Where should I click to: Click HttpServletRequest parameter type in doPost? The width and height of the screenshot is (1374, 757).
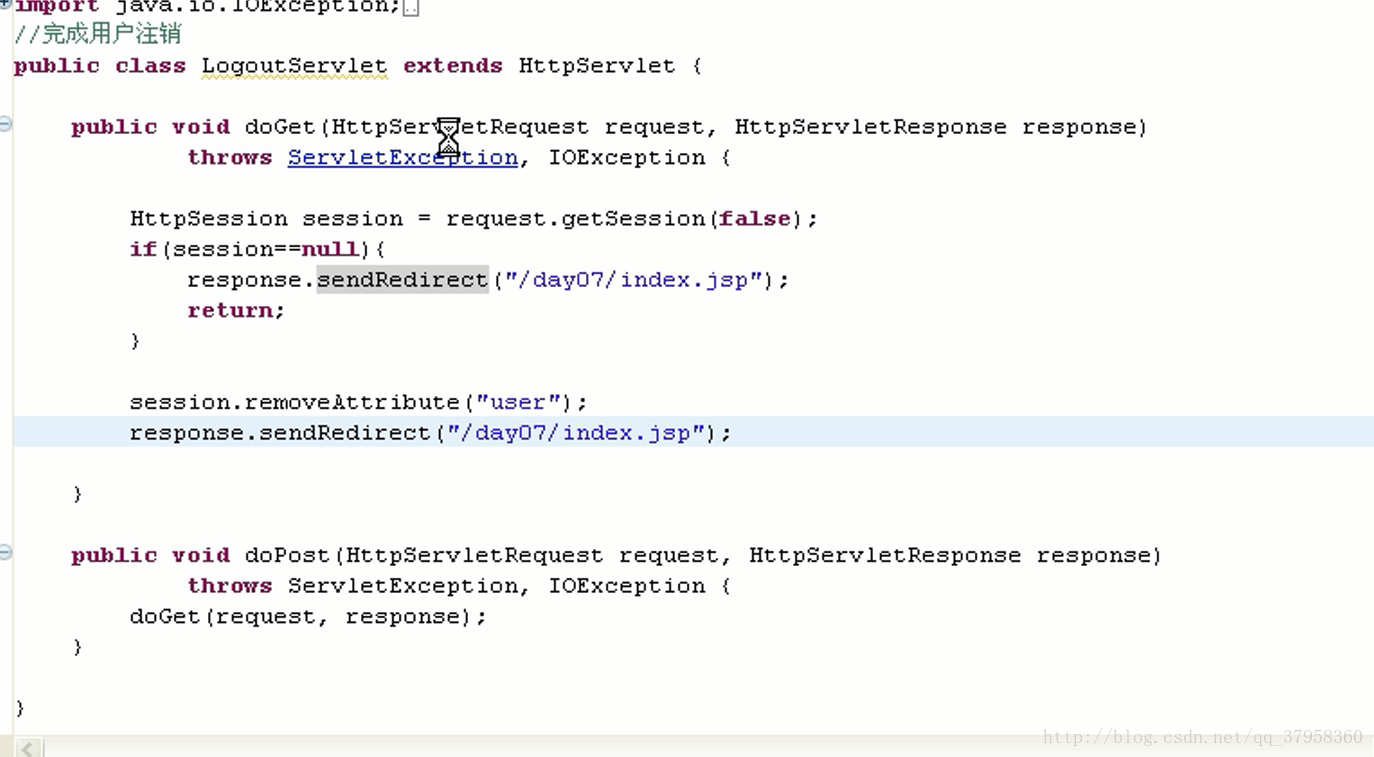coord(474,555)
